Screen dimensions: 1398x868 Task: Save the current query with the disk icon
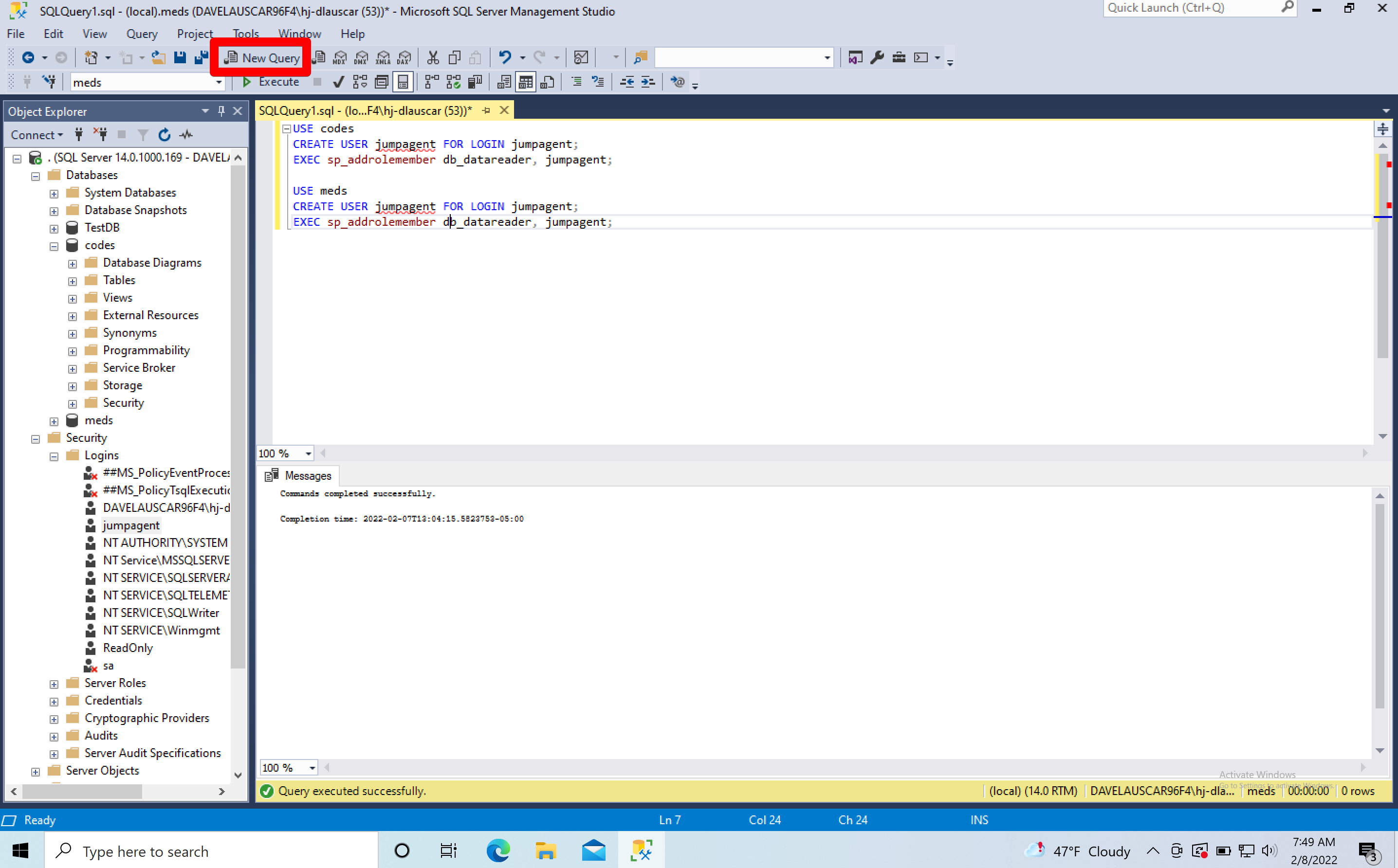coord(181,57)
